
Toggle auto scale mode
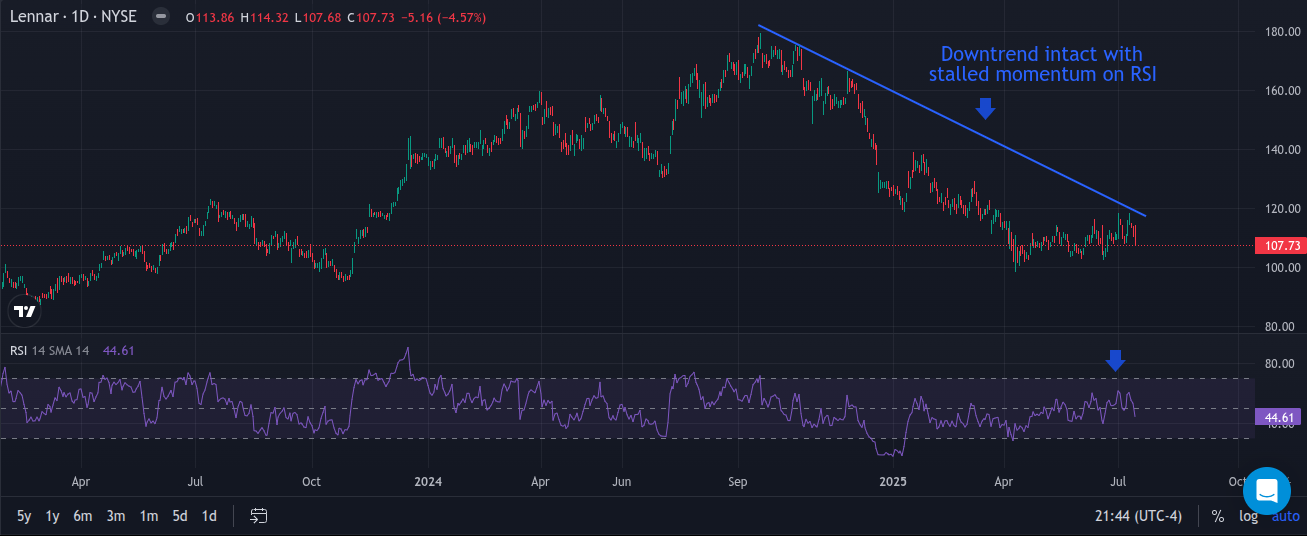pyautogui.click(x=1286, y=516)
